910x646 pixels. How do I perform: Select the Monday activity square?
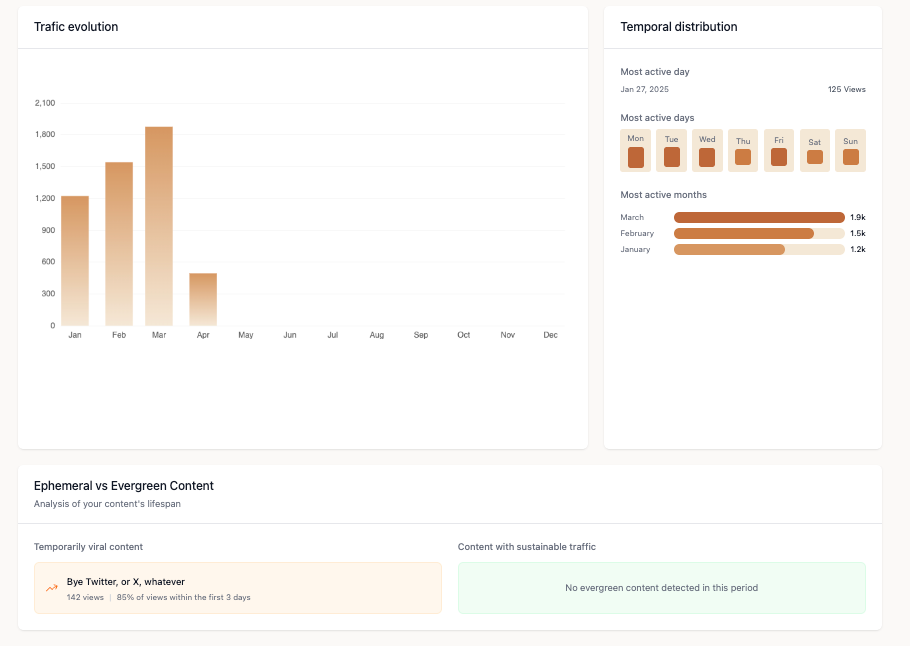coord(636,157)
